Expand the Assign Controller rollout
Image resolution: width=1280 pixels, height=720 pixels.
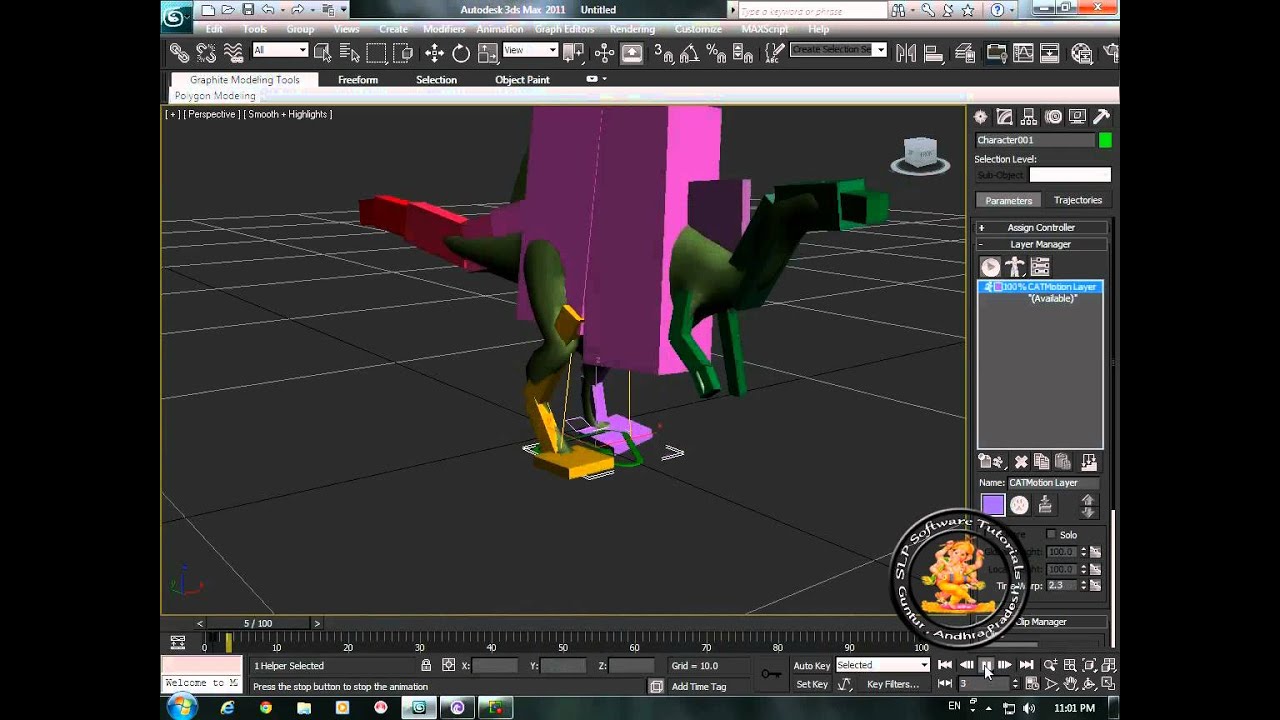click(x=1041, y=228)
